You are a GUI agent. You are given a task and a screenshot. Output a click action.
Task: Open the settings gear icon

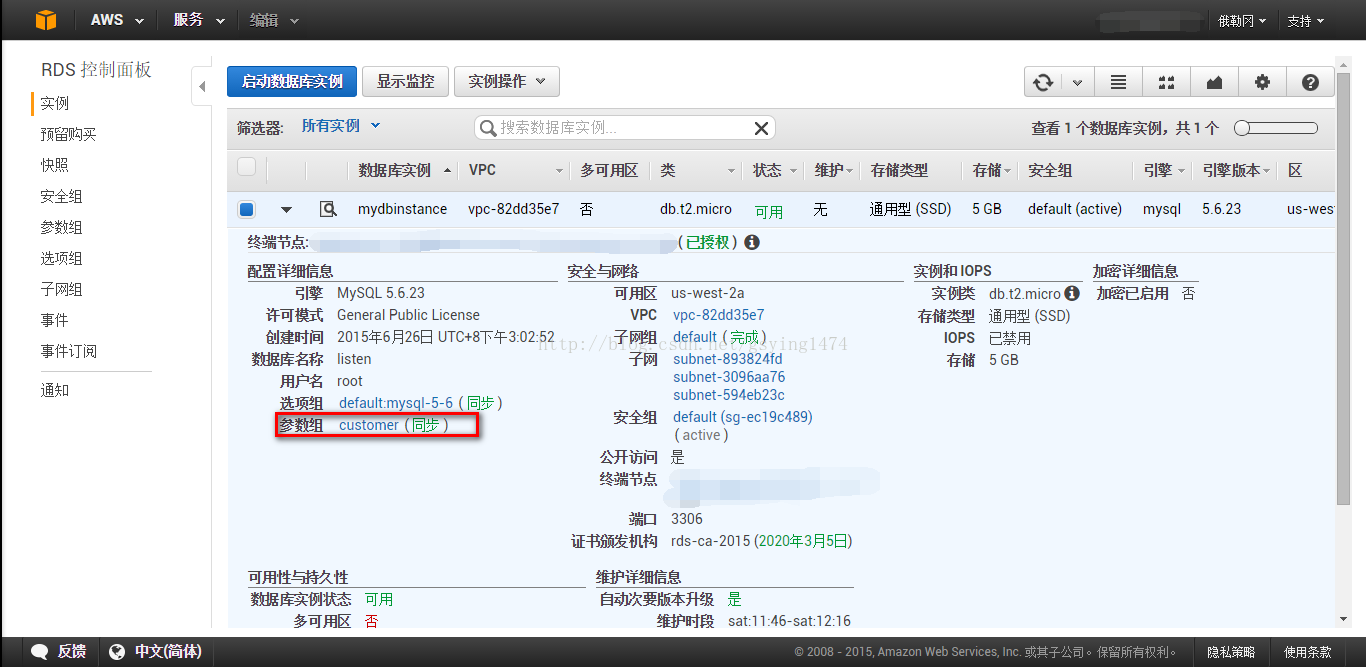pyautogui.click(x=1262, y=82)
